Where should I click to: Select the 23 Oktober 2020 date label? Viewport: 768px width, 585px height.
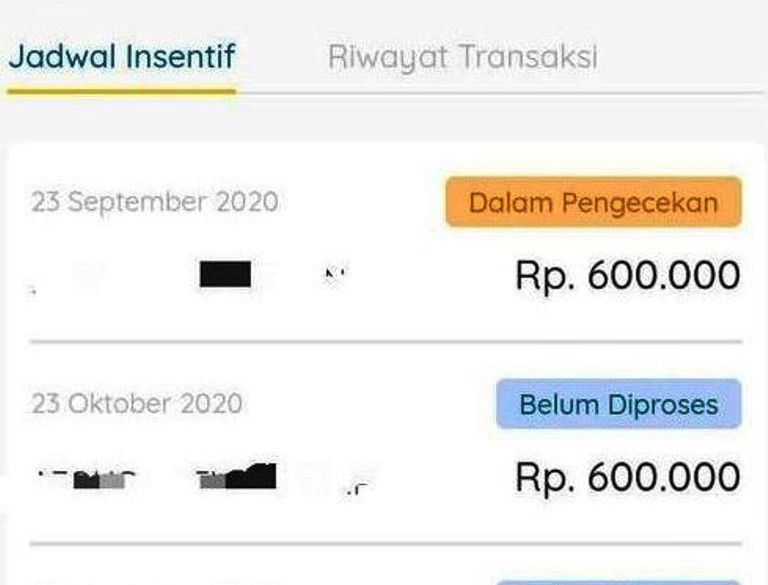(x=137, y=404)
